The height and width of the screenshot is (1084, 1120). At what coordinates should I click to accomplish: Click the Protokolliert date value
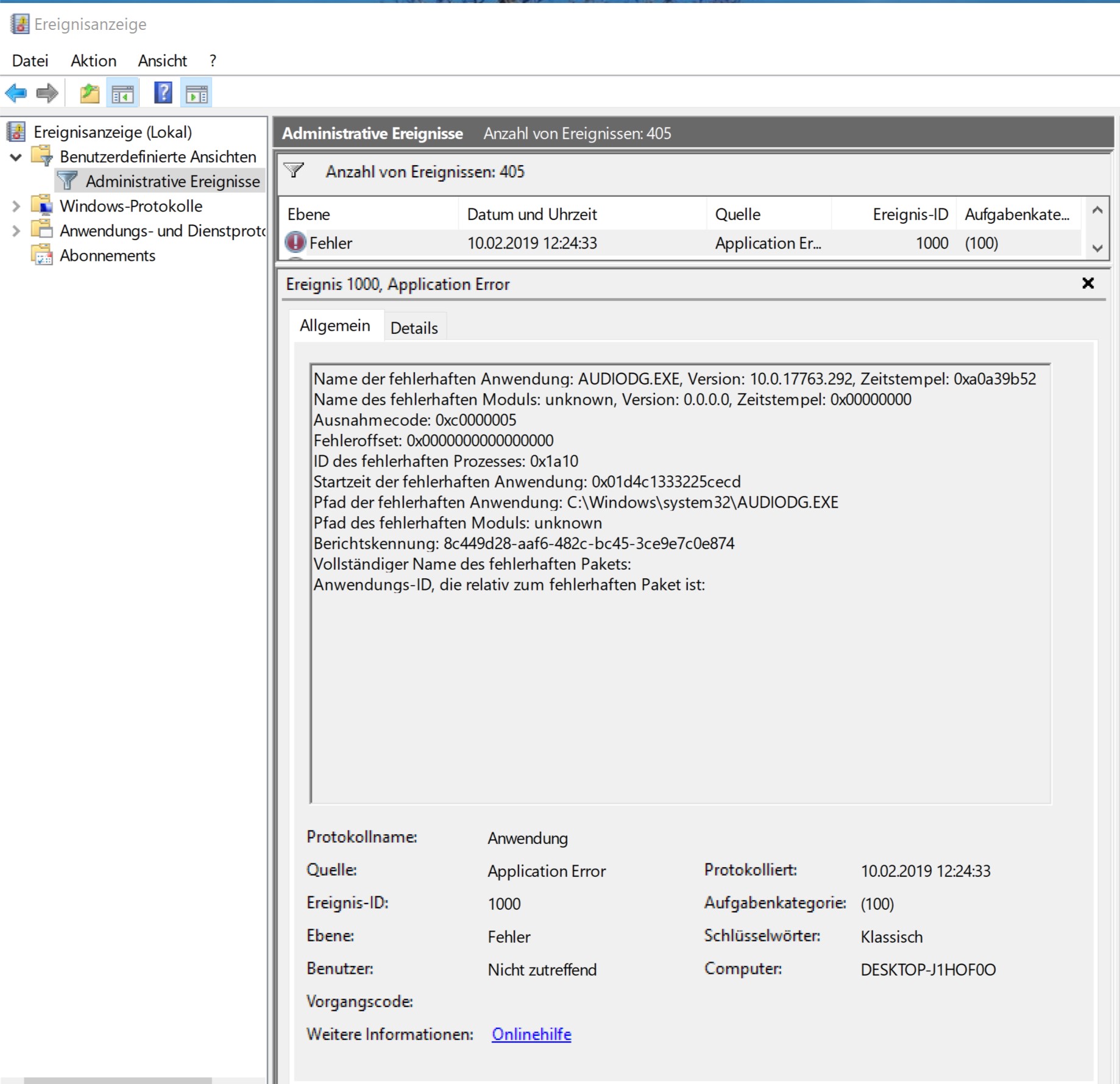click(926, 871)
